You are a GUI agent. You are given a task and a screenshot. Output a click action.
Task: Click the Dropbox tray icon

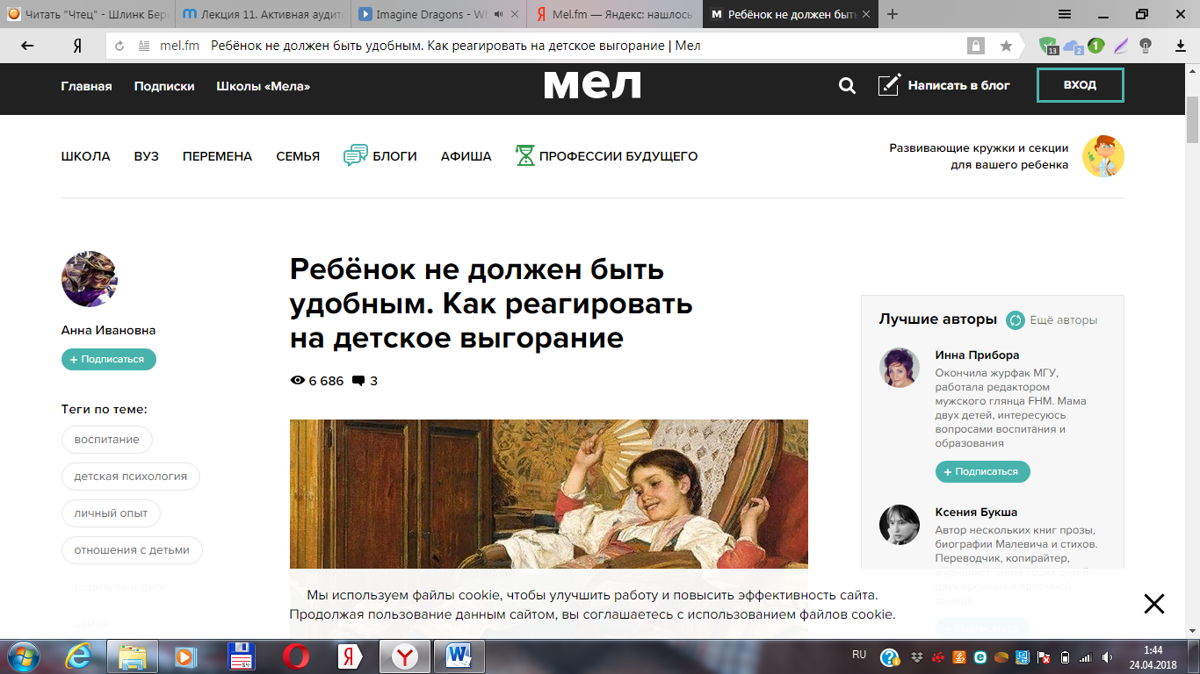[917, 657]
